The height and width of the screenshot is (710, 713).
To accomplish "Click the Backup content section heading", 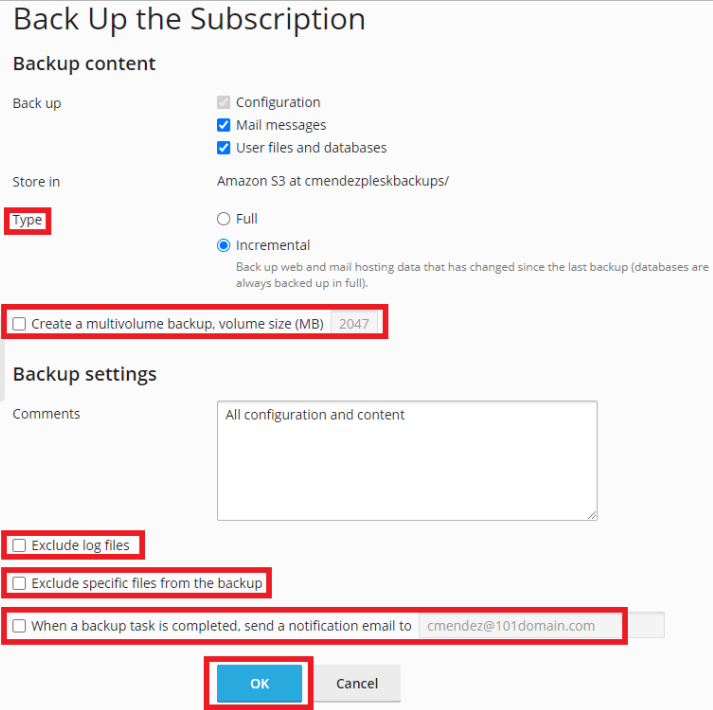I will coord(84,64).
